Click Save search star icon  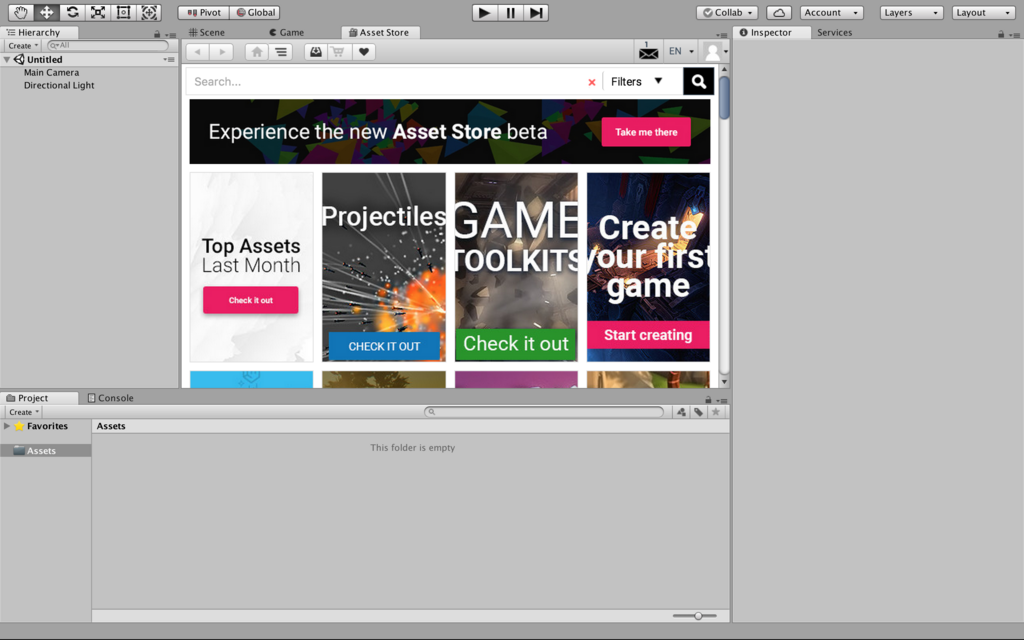[x=716, y=411]
